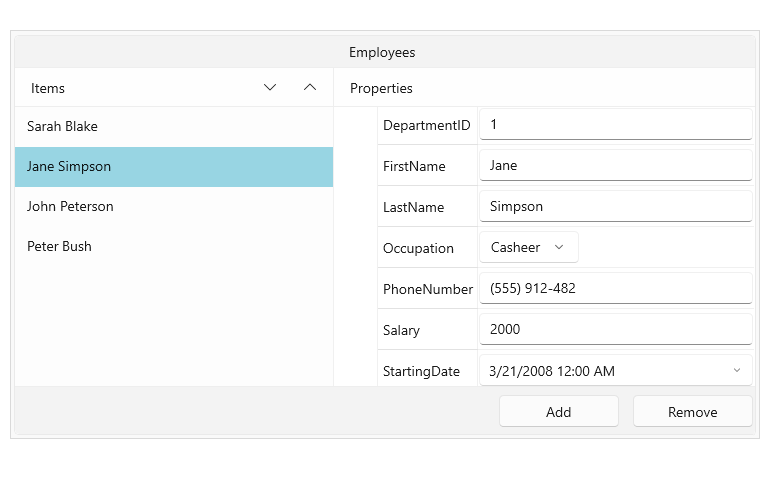Viewport: 770px width, 499px height.
Task: Click the Items column header label
Action: click(48, 88)
